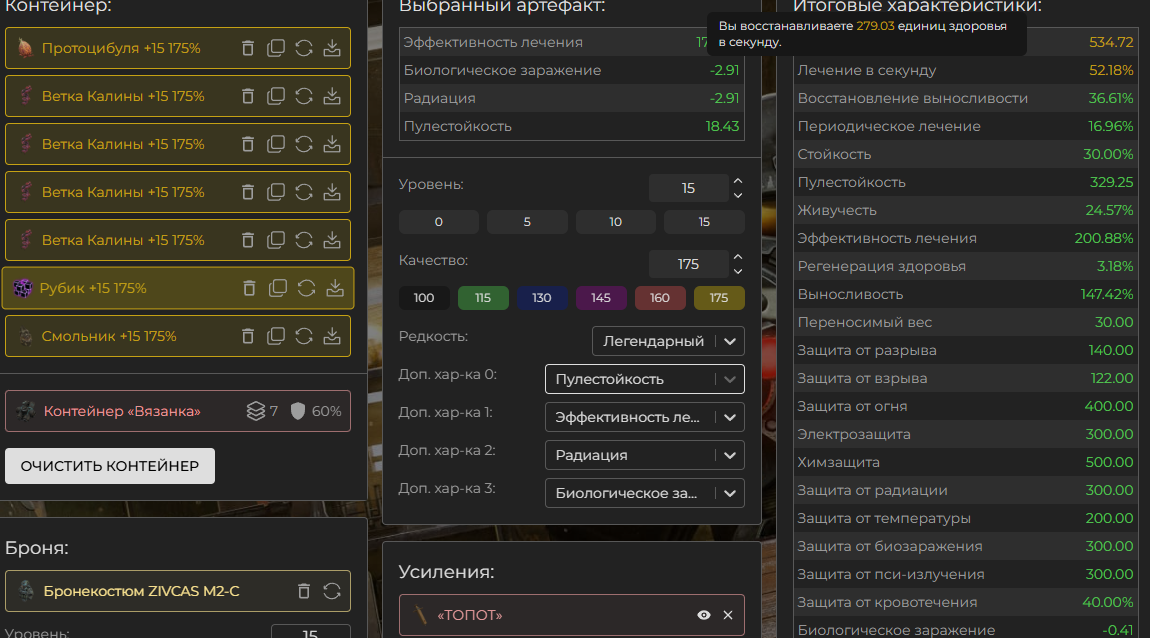
Task: Expand Доп. хар-ка 0 dropdown Пулестойкость
Action: [644, 379]
